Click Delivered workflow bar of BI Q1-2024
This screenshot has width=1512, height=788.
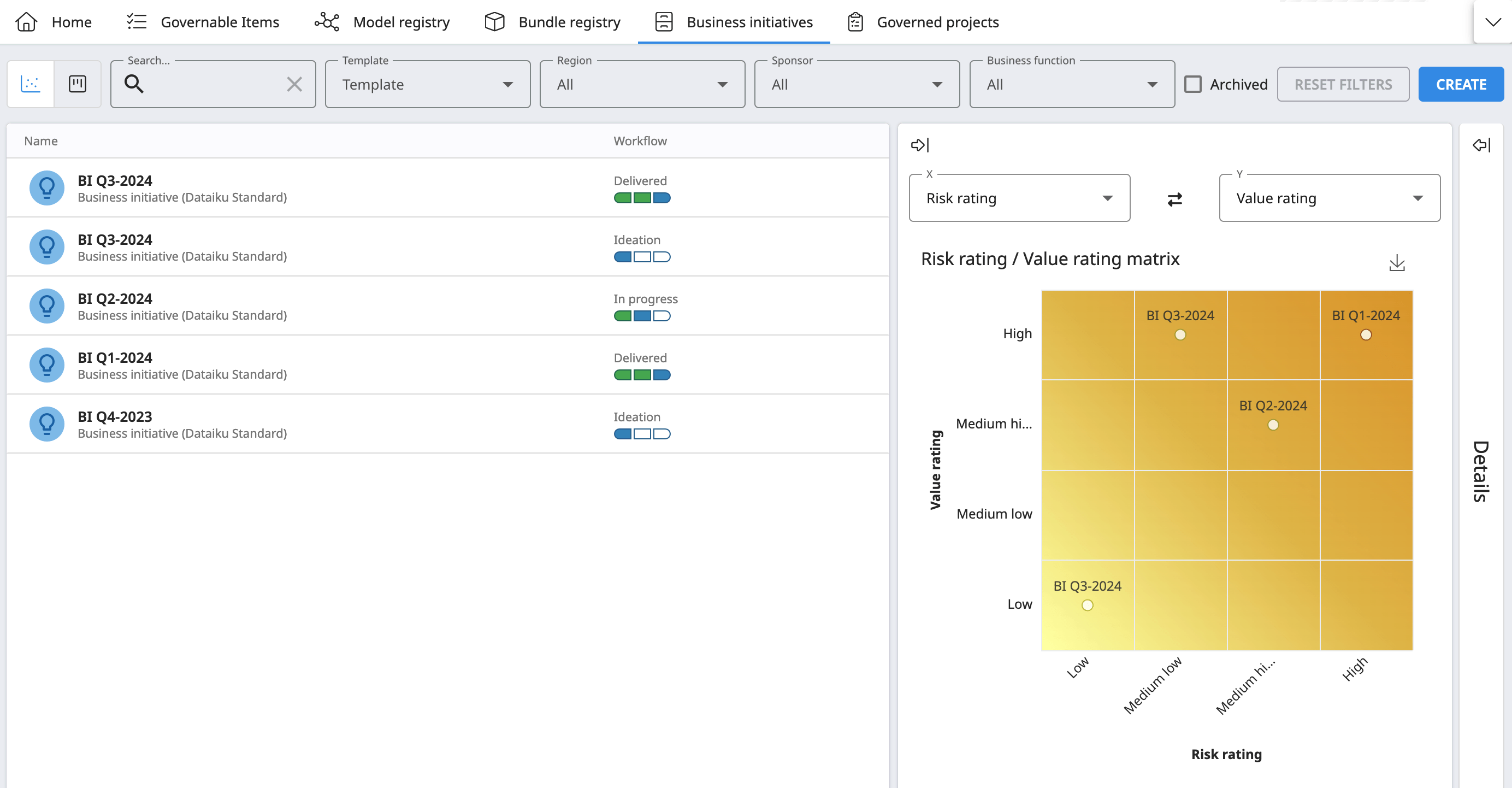[x=642, y=375]
